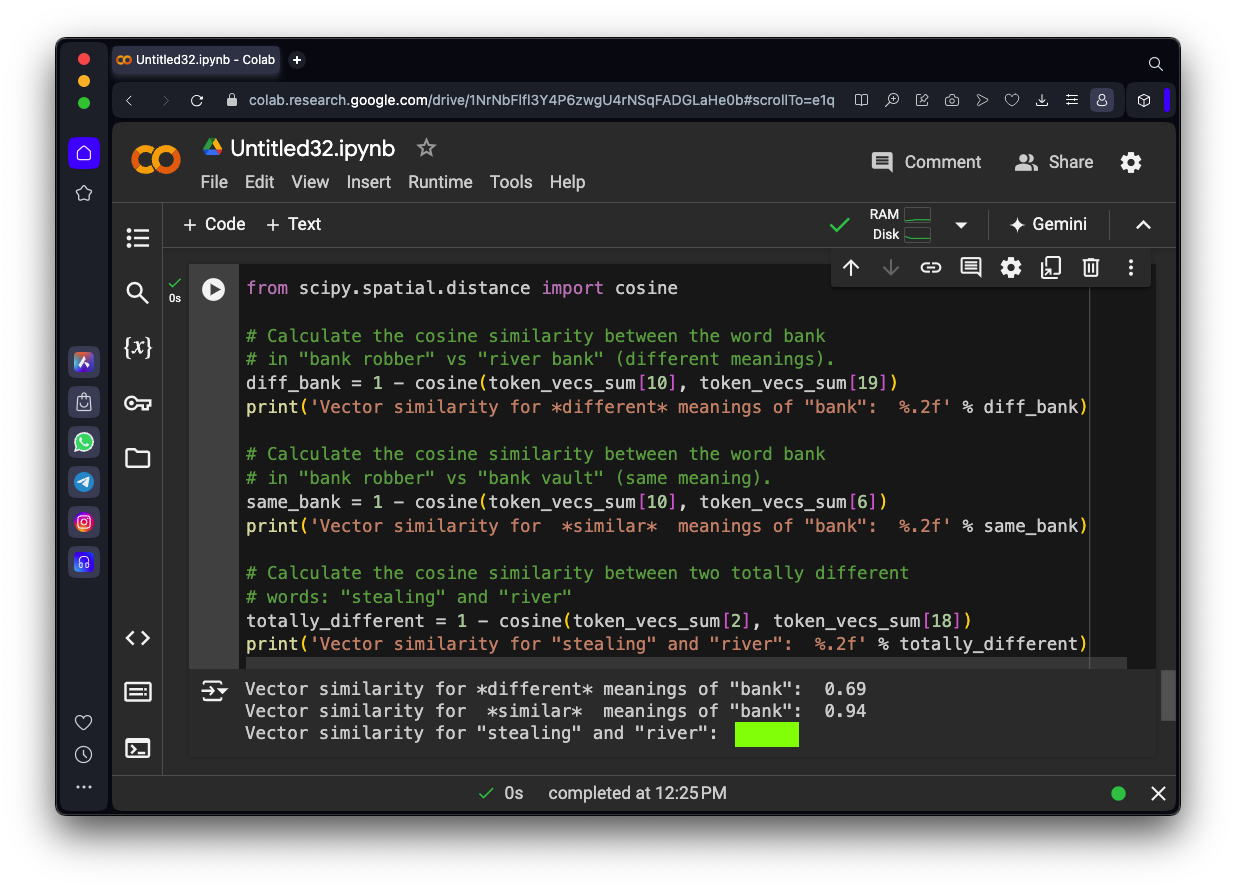
Task: Open the Gemini assistant
Action: click(1048, 224)
